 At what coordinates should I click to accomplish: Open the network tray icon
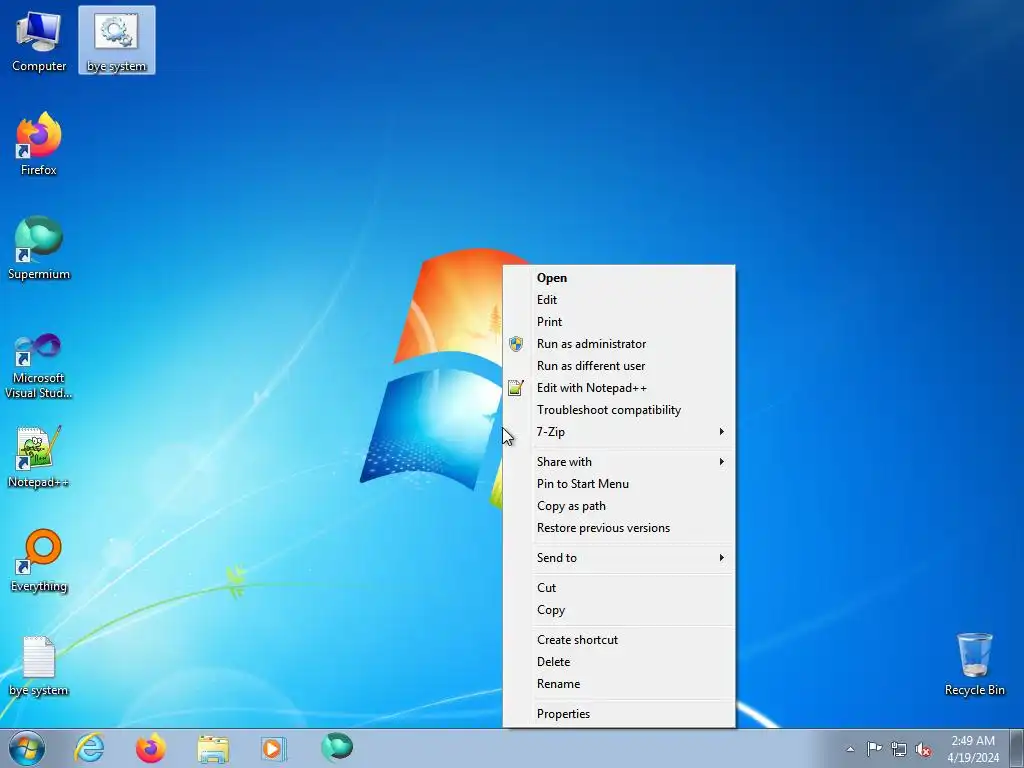pos(899,749)
